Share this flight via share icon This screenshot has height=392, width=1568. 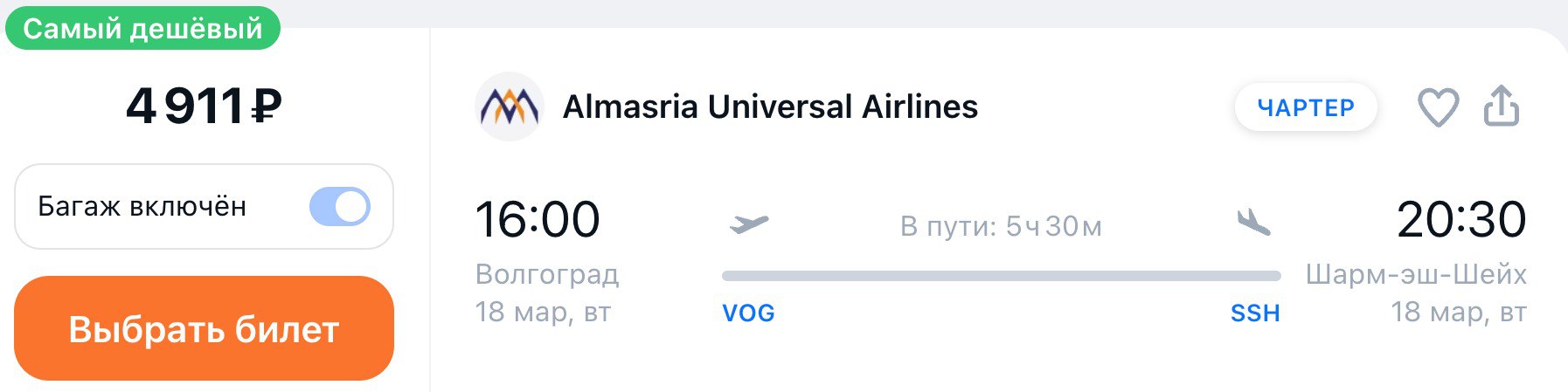pyautogui.click(x=1502, y=106)
